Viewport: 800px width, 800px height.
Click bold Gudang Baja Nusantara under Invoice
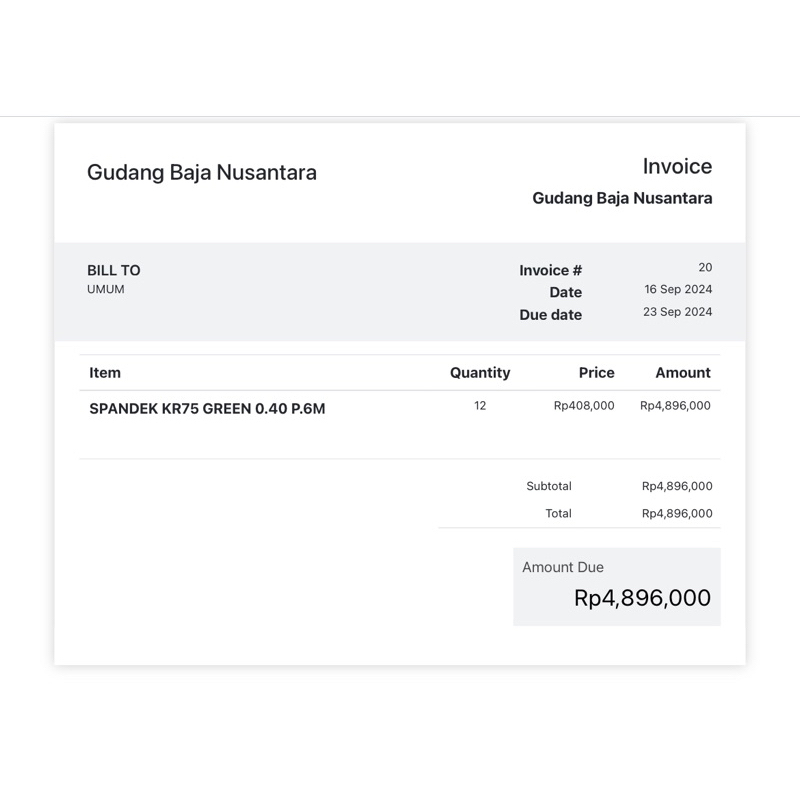(622, 198)
